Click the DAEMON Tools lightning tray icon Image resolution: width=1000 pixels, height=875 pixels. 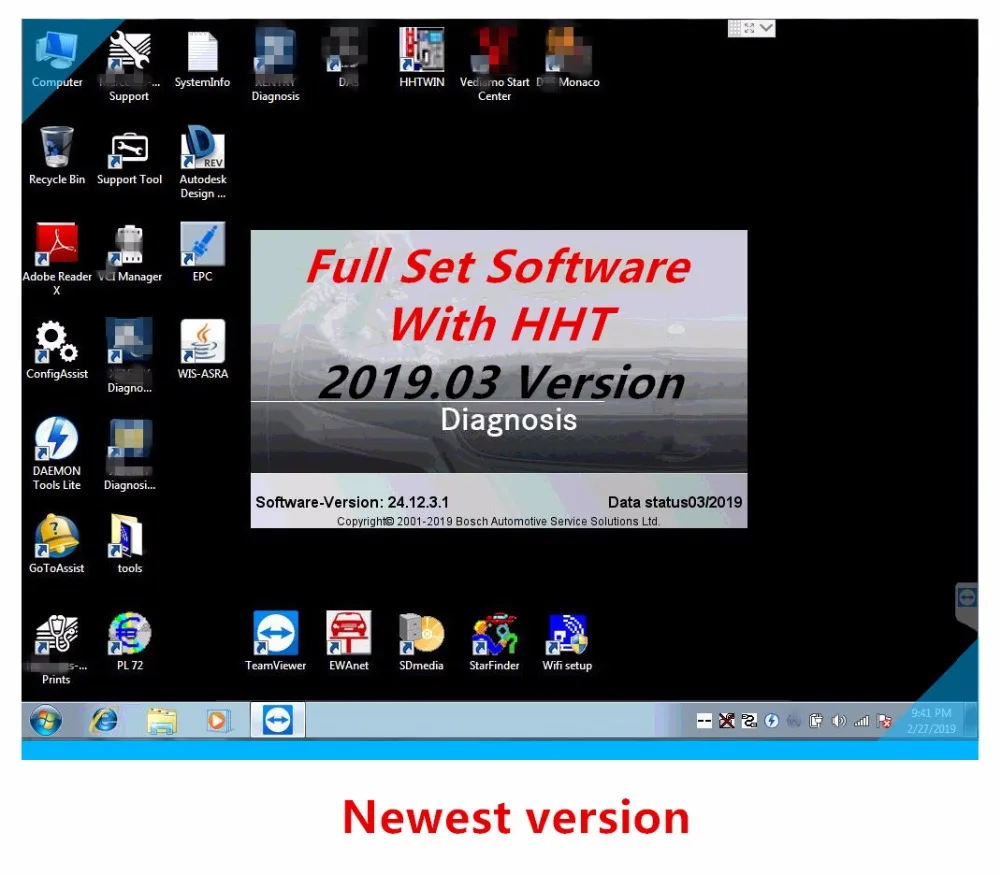(x=771, y=721)
